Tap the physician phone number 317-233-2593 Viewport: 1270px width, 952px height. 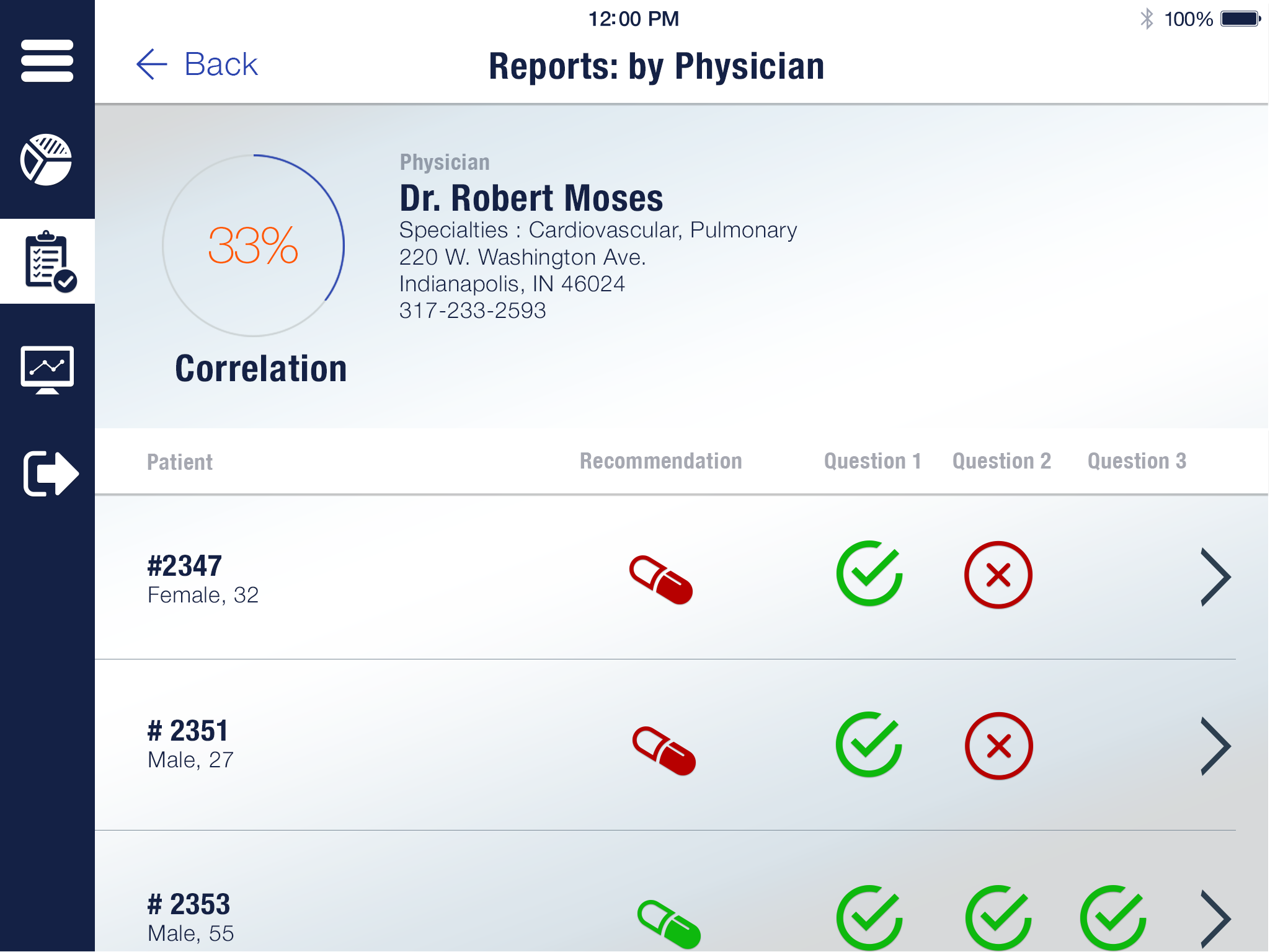click(x=473, y=311)
